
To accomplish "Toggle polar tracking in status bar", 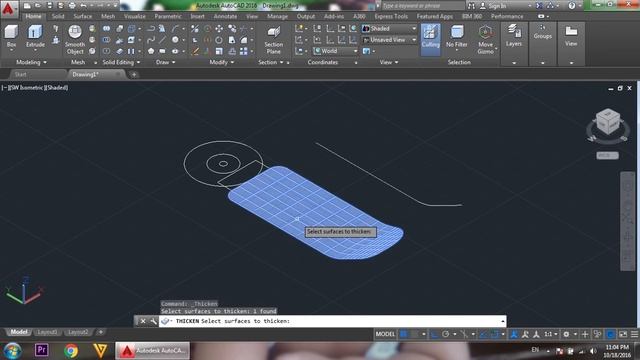I will tap(445, 334).
